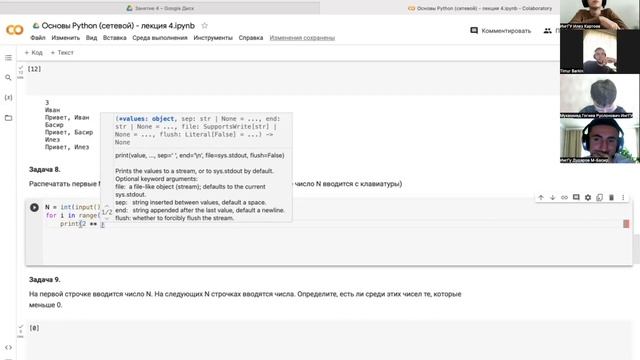
Task: Open the variables {x} sidebar icon
Action: pyautogui.click(x=8, y=98)
